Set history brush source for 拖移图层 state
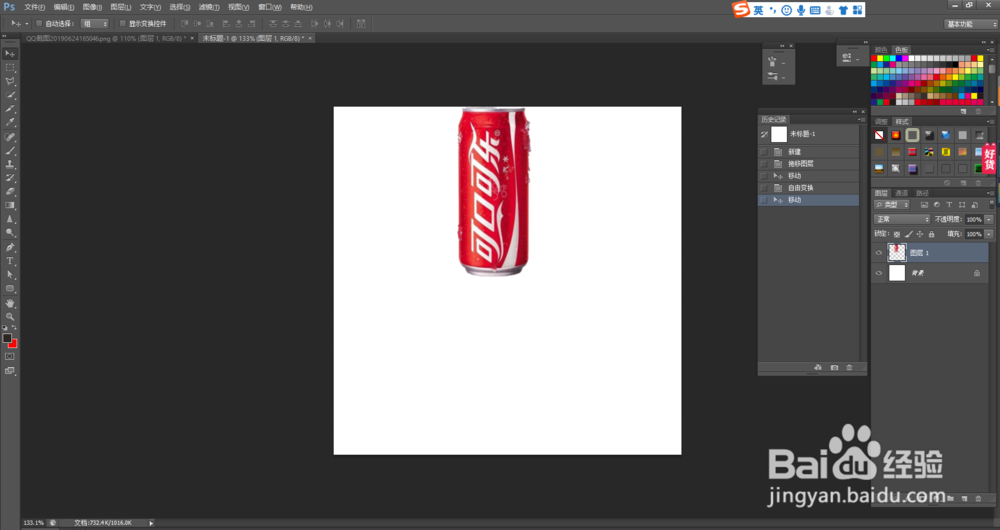 (x=764, y=164)
